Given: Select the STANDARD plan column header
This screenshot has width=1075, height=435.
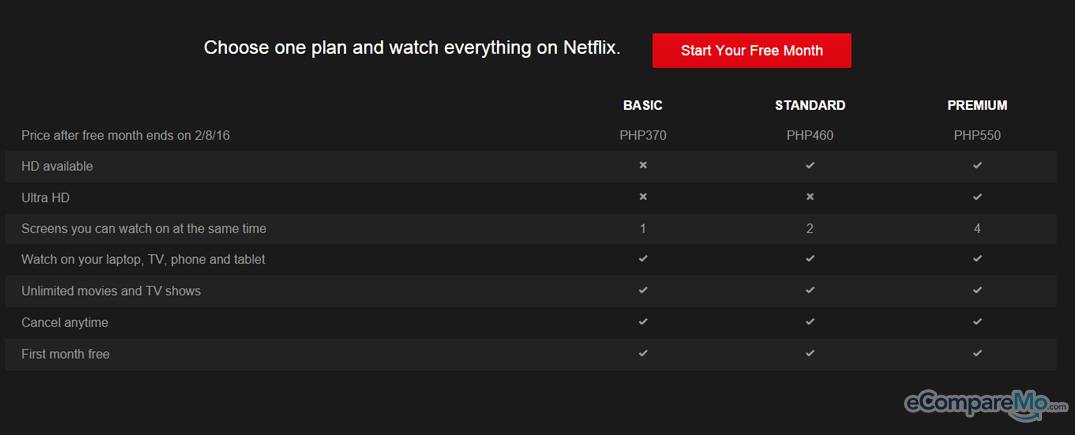Looking at the screenshot, I should [810, 106].
